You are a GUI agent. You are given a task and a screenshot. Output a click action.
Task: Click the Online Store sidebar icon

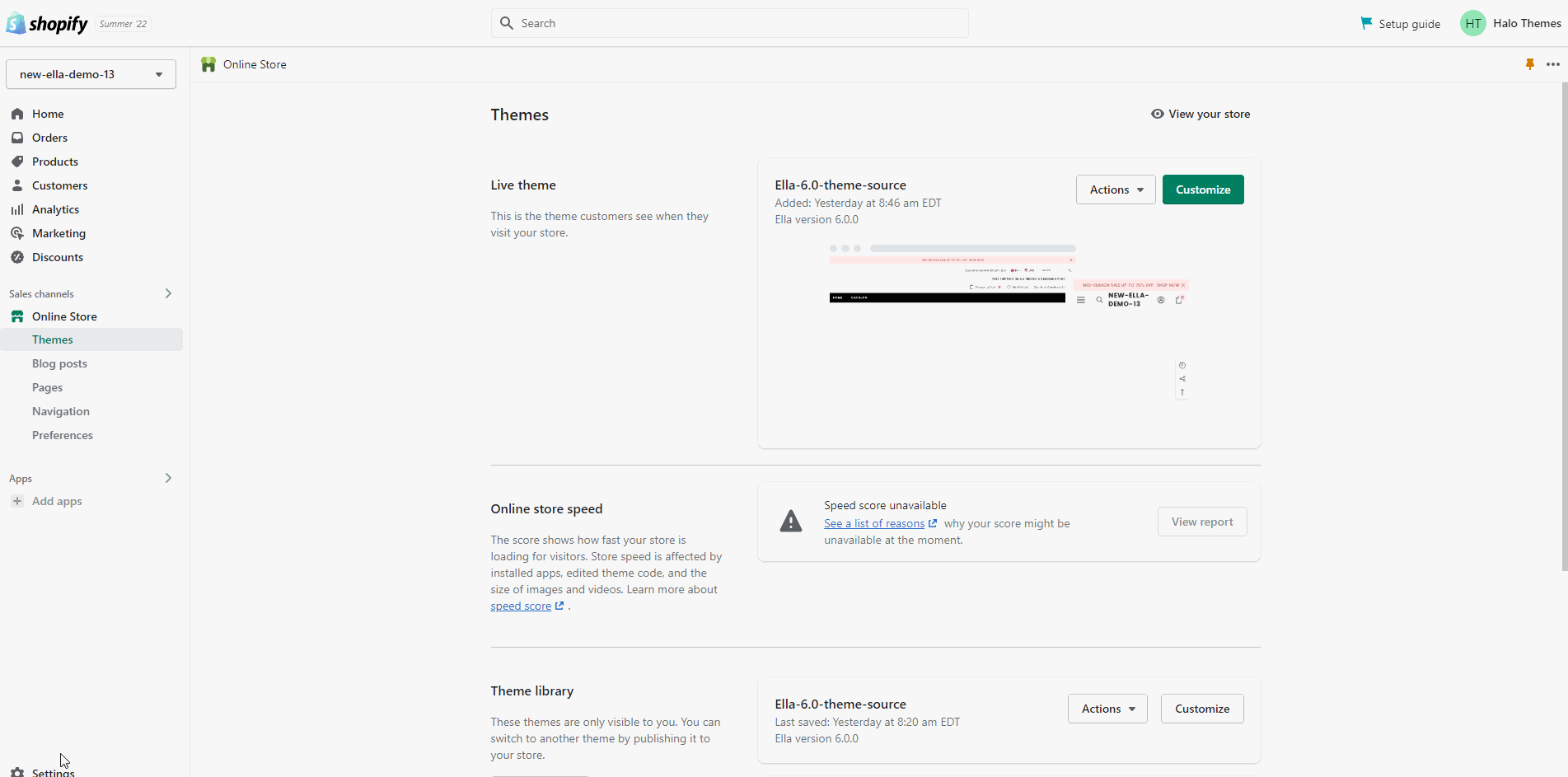[x=17, y=316]
